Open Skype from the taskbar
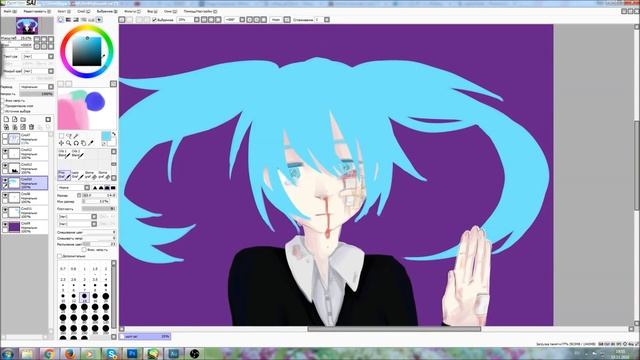Screen dimensions: 640x360 point(111,353)
